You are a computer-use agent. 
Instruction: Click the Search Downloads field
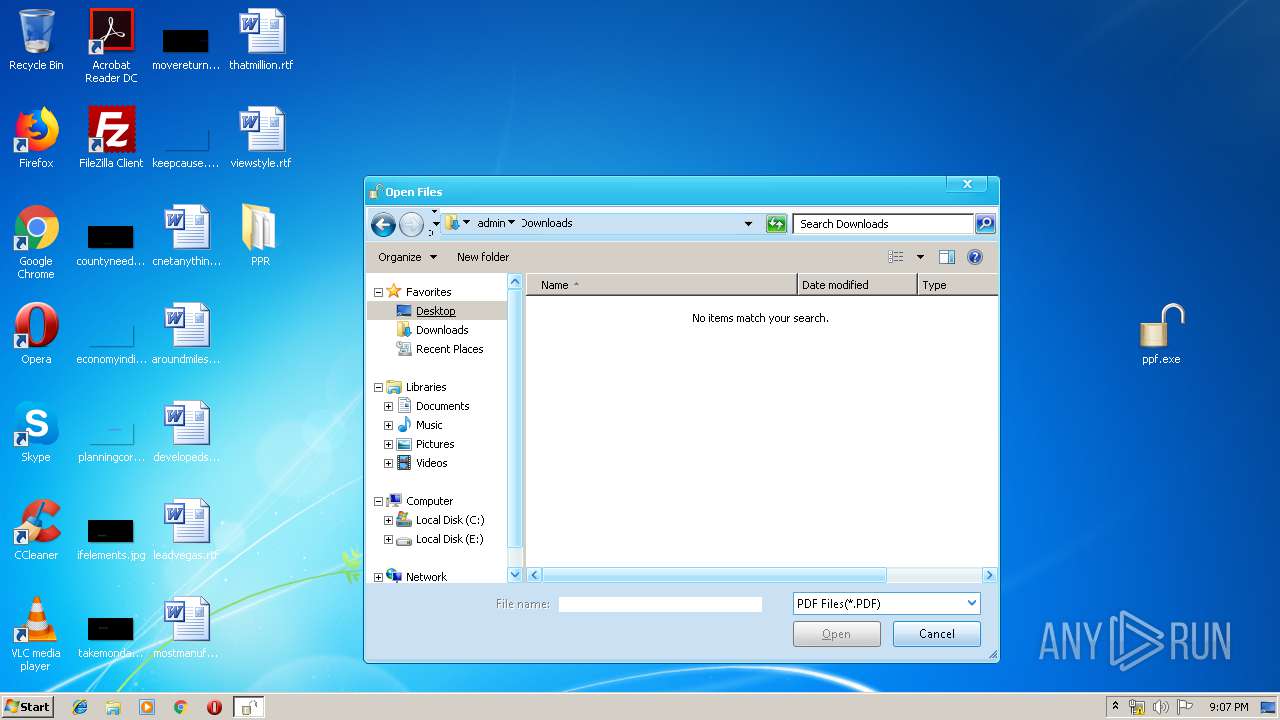click(884, 224)
